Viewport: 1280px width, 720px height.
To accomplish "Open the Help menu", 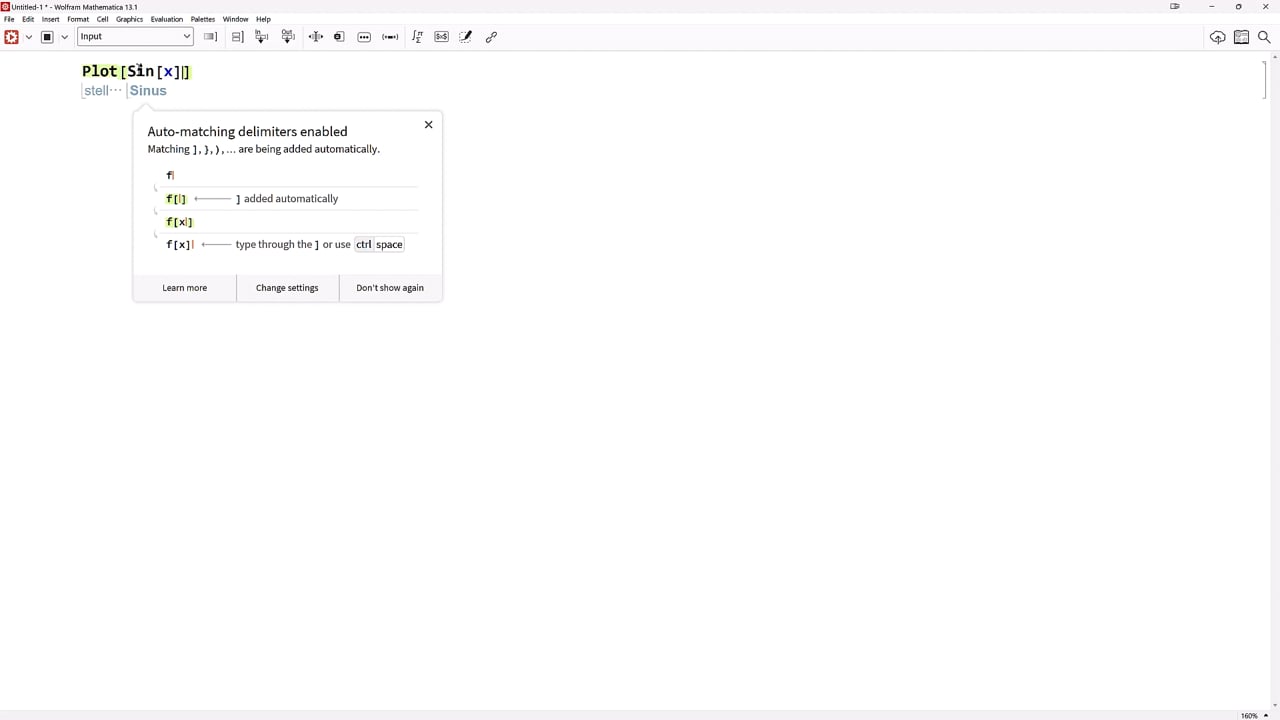I will tap(263, 19).
